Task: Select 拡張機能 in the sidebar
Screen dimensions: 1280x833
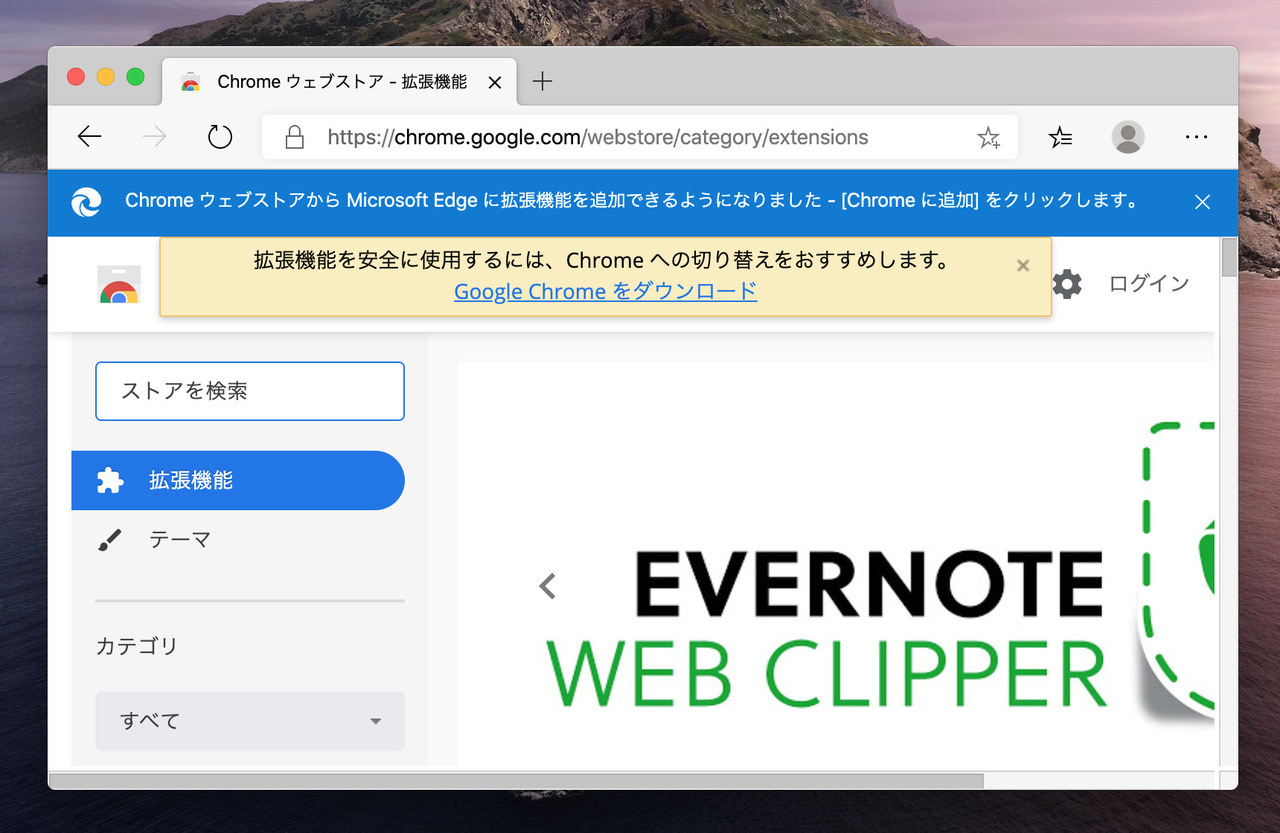Action: point(238,481)
